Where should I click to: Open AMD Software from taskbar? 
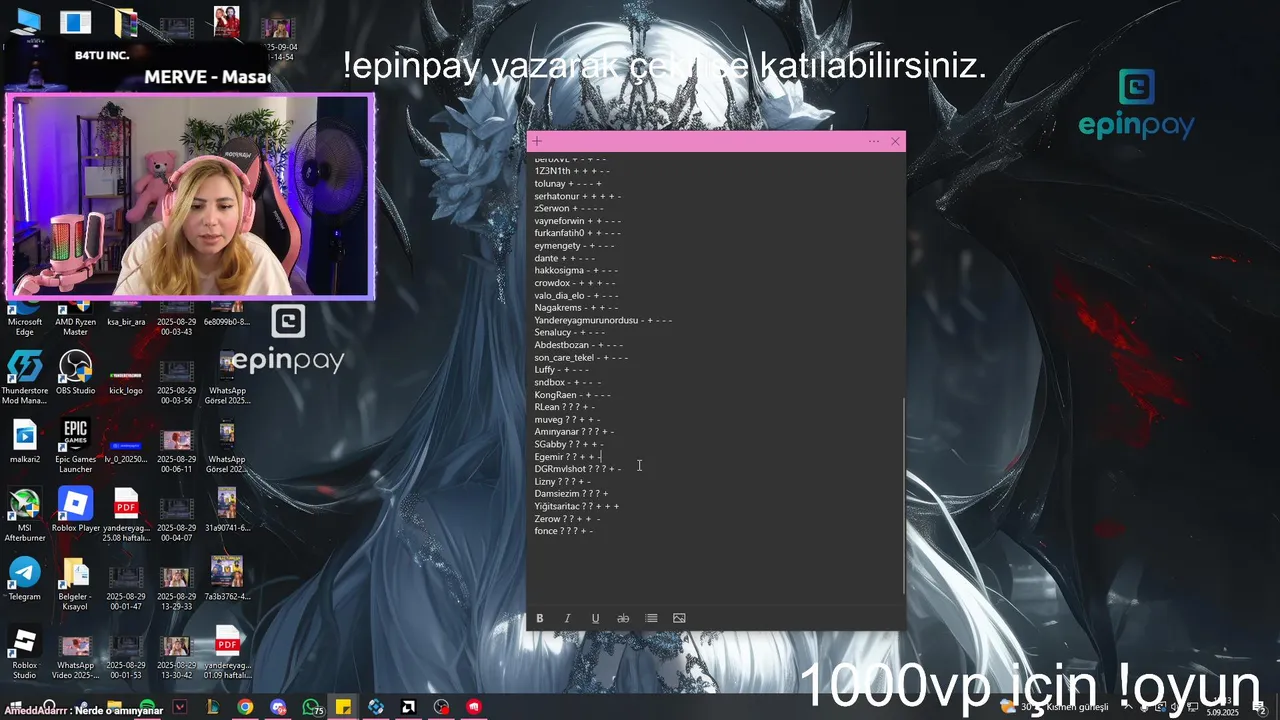(x=409, y=707)
